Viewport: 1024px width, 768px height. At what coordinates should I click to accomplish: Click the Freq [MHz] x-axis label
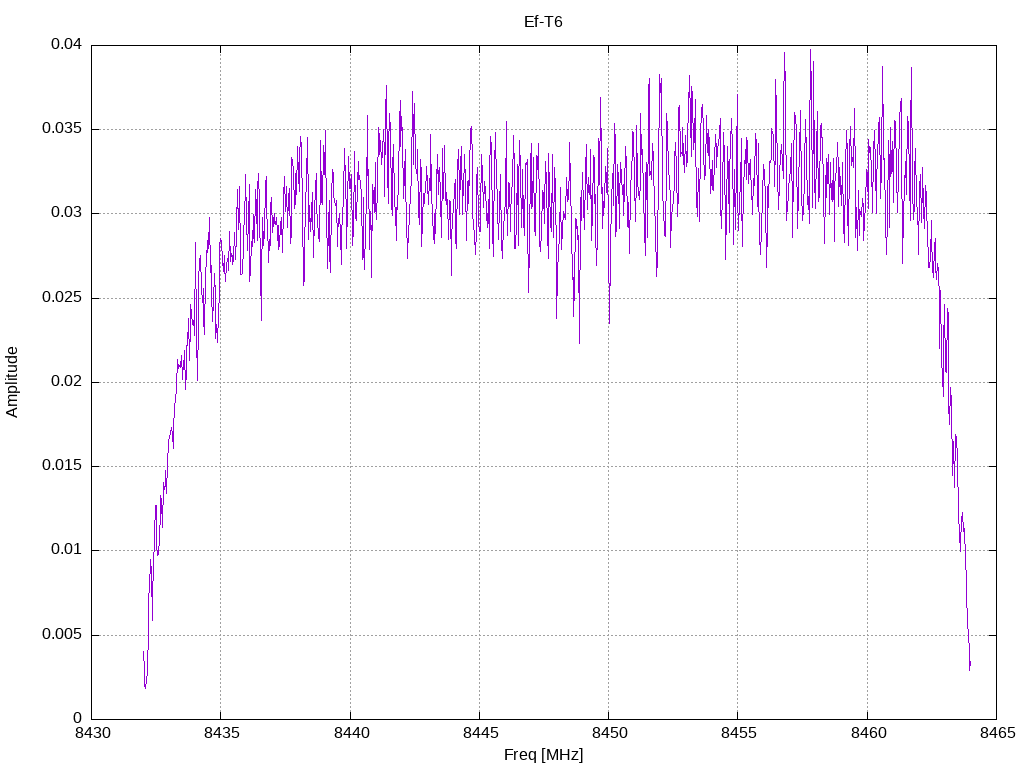(543, 755)
